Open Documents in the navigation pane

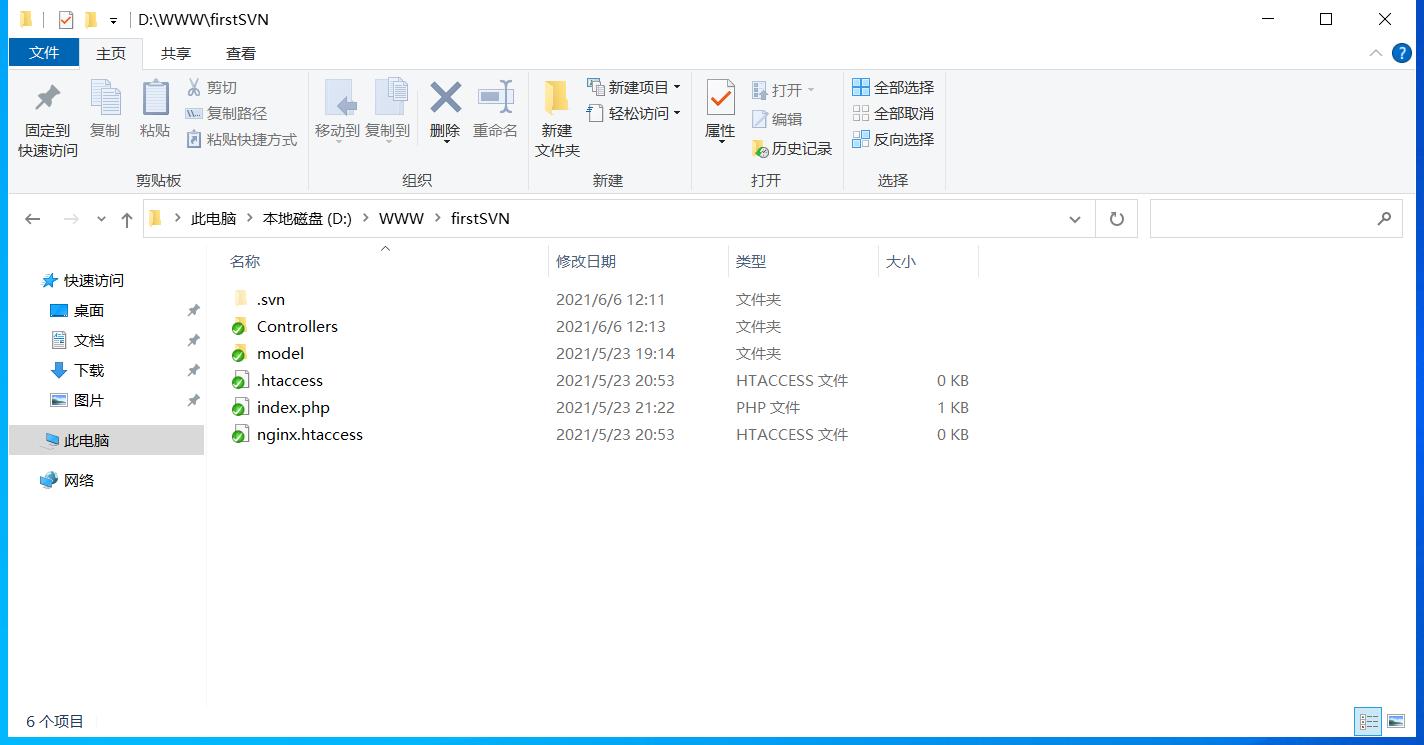click(88, 341)
